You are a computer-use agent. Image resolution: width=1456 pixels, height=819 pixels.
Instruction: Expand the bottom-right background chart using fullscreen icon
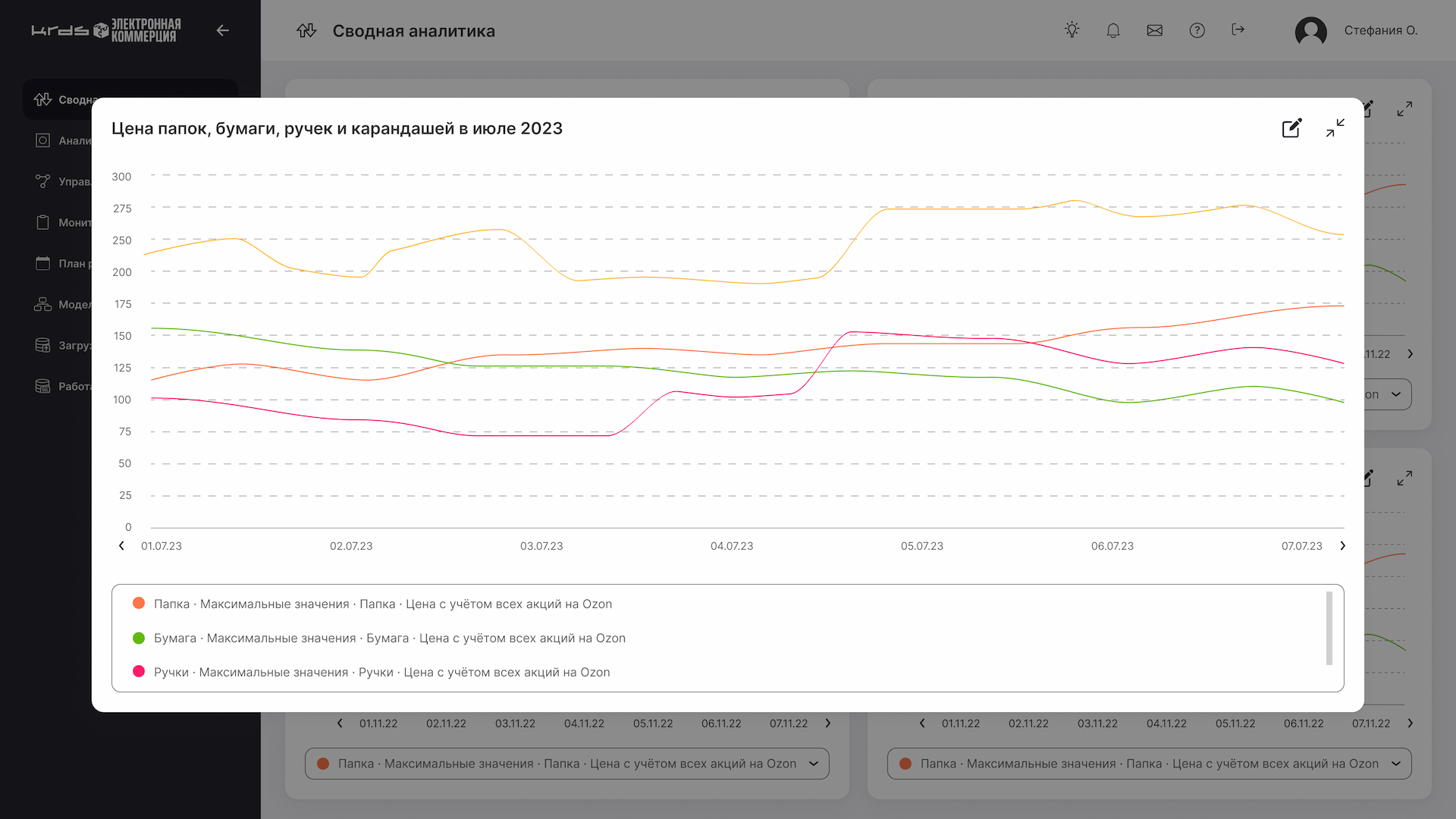pyautogui.click(x=1404, y=479)
